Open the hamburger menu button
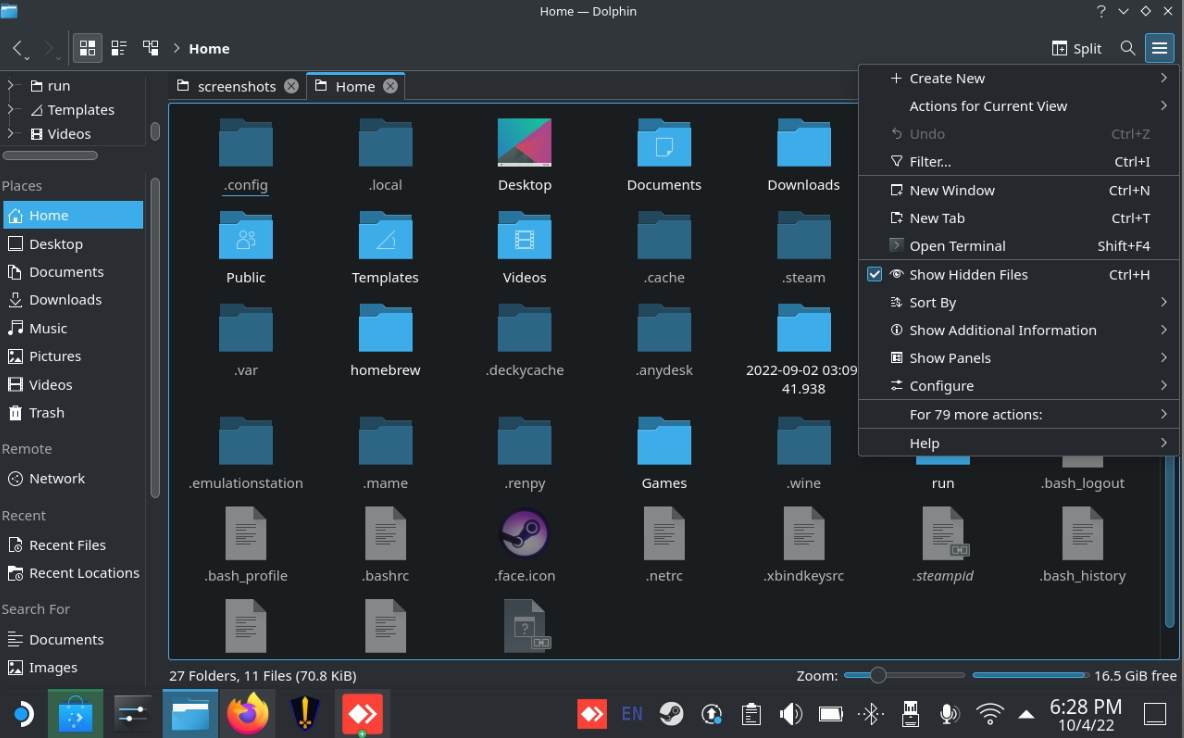 (1159, 48)
